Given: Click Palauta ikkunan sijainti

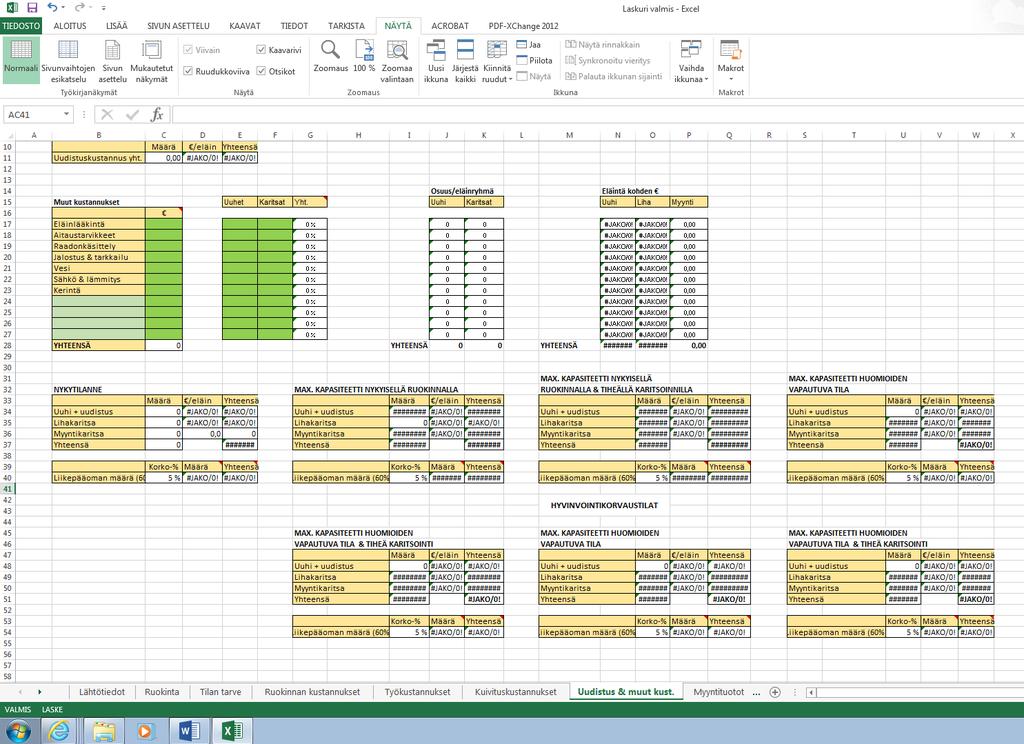Looking at the screenshot, I should click(x=613, y=76).
